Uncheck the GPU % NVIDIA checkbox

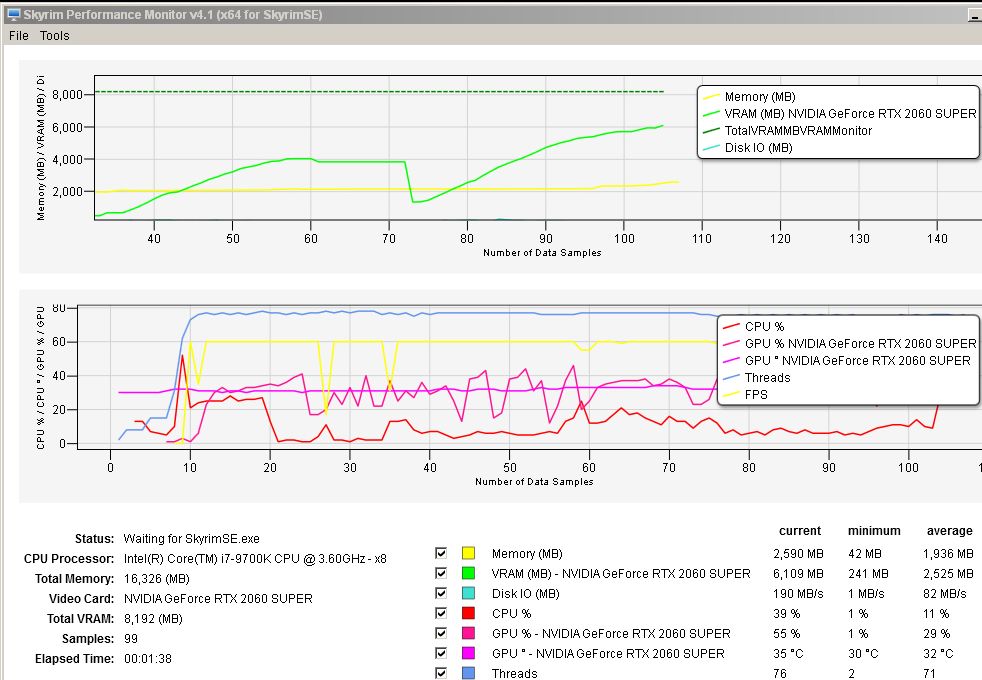point(441,634)
